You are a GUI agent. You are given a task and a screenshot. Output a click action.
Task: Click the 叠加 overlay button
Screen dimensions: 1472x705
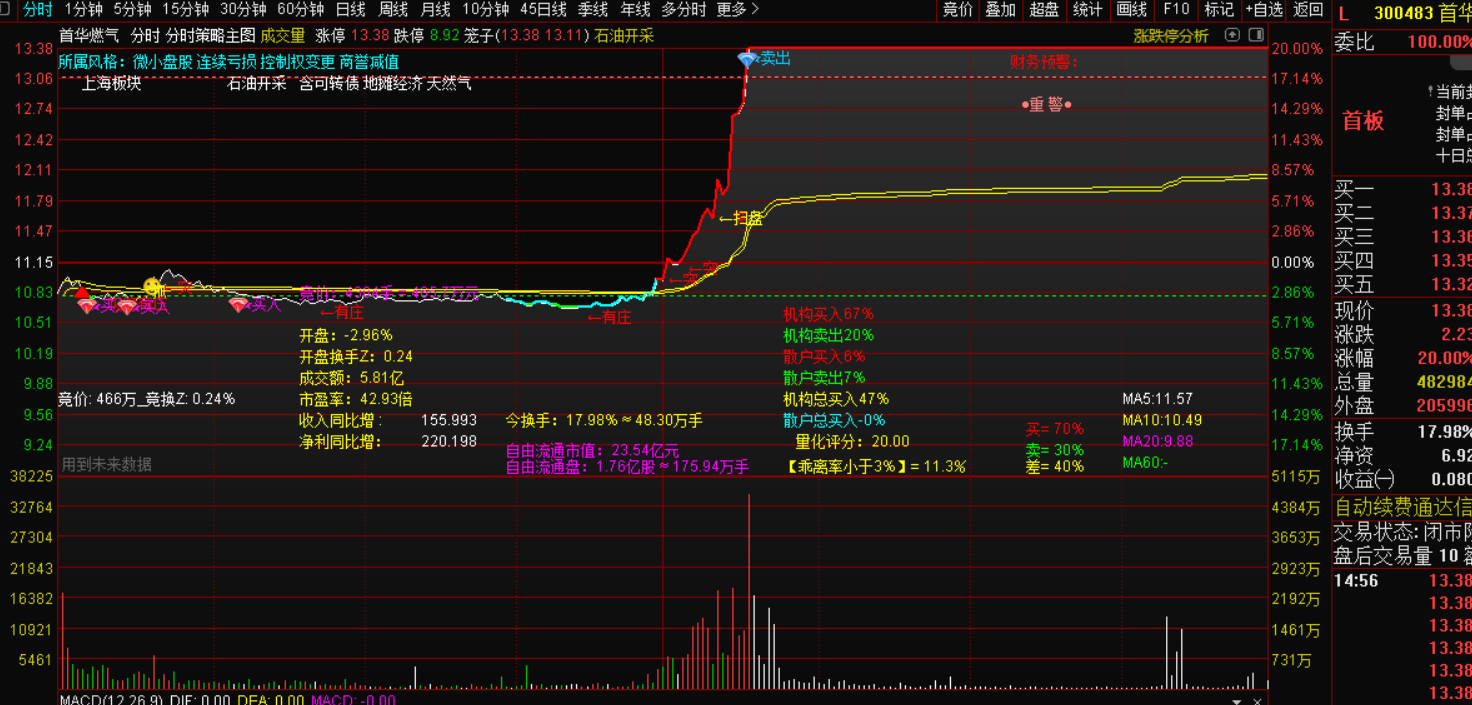(1000, 9)
